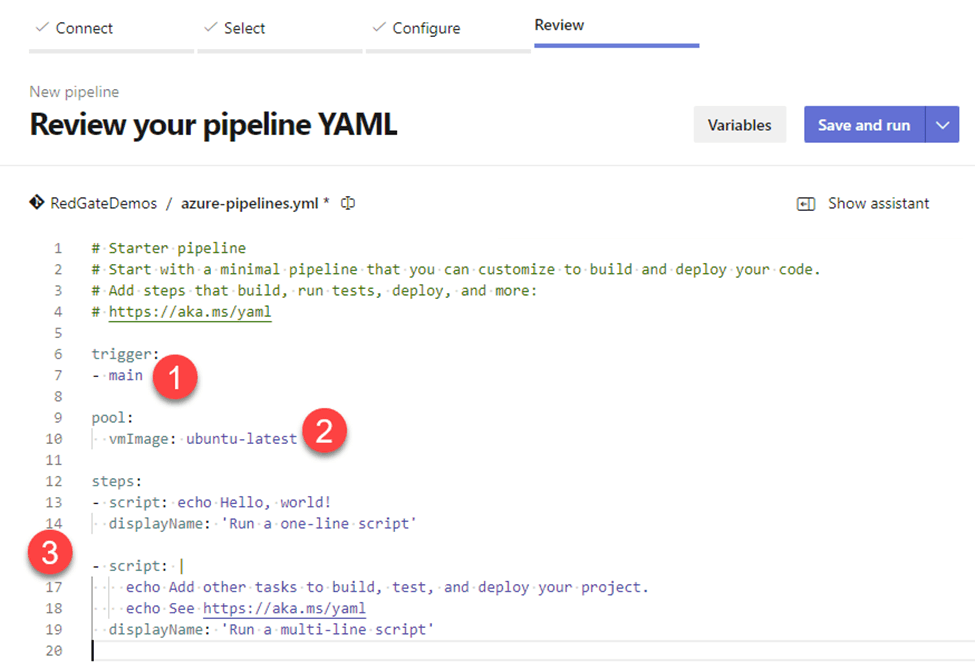
Task: Click the RedGateDemos repository breadcrumb
Action: (x=104, y=204)
